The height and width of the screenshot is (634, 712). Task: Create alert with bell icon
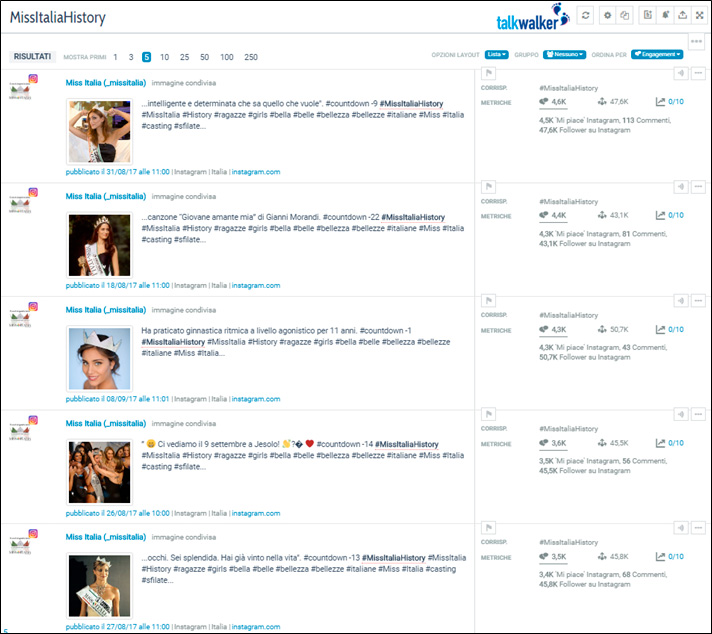(665, 15)
